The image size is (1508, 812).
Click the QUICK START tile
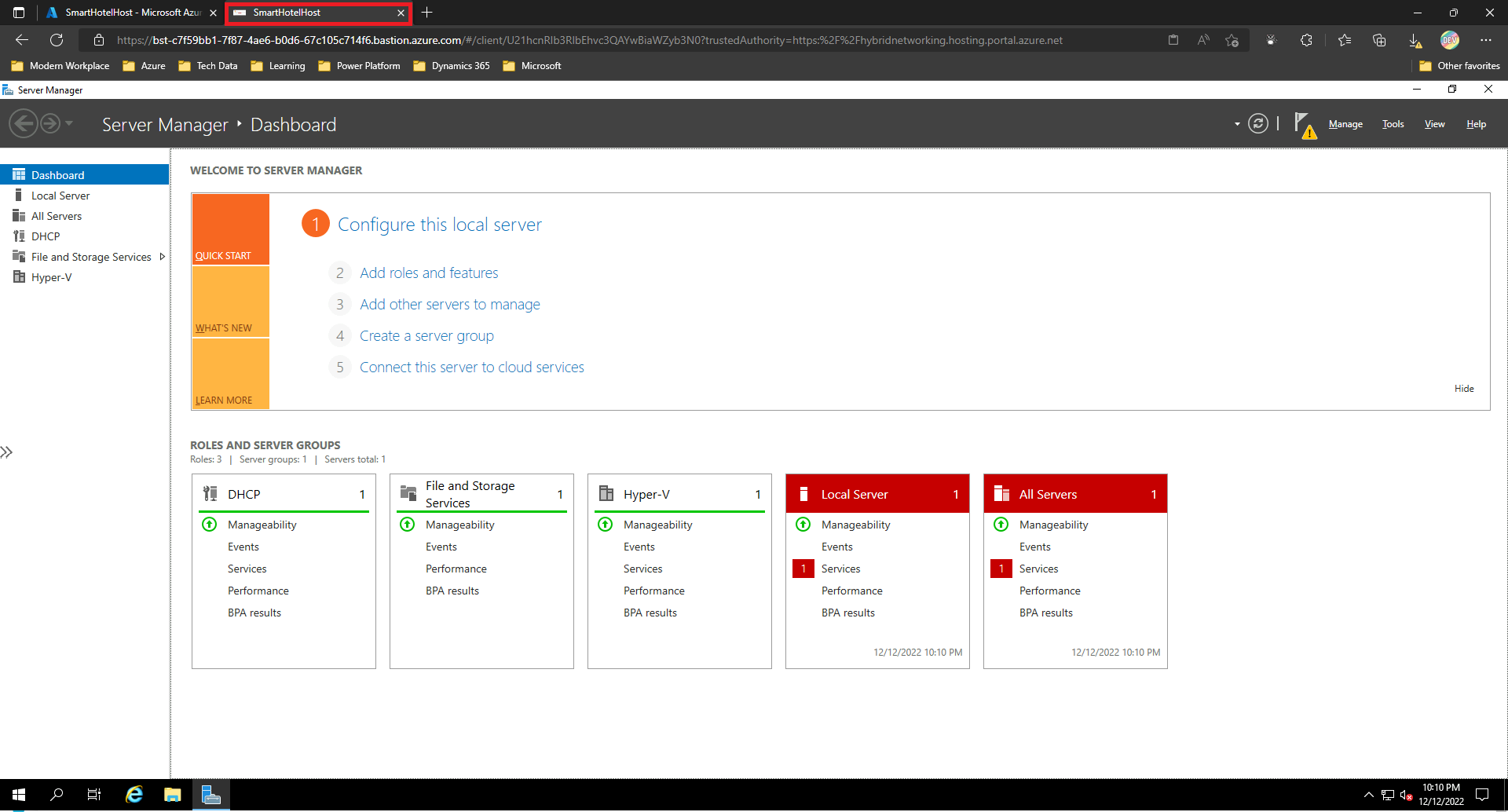pos(231,229)
